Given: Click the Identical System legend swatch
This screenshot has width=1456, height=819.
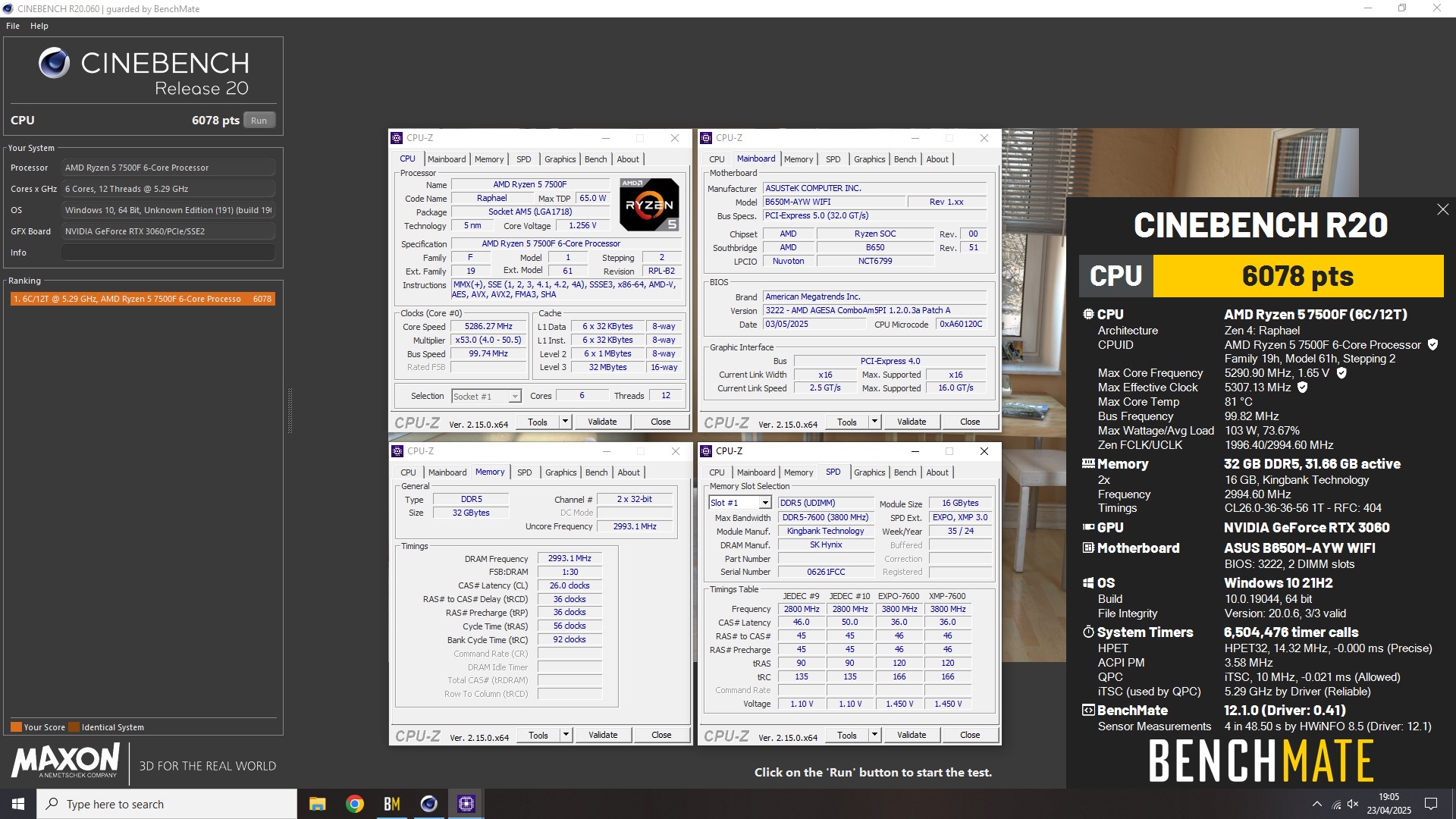Looking at the screenshot, I should coord(74,726).
